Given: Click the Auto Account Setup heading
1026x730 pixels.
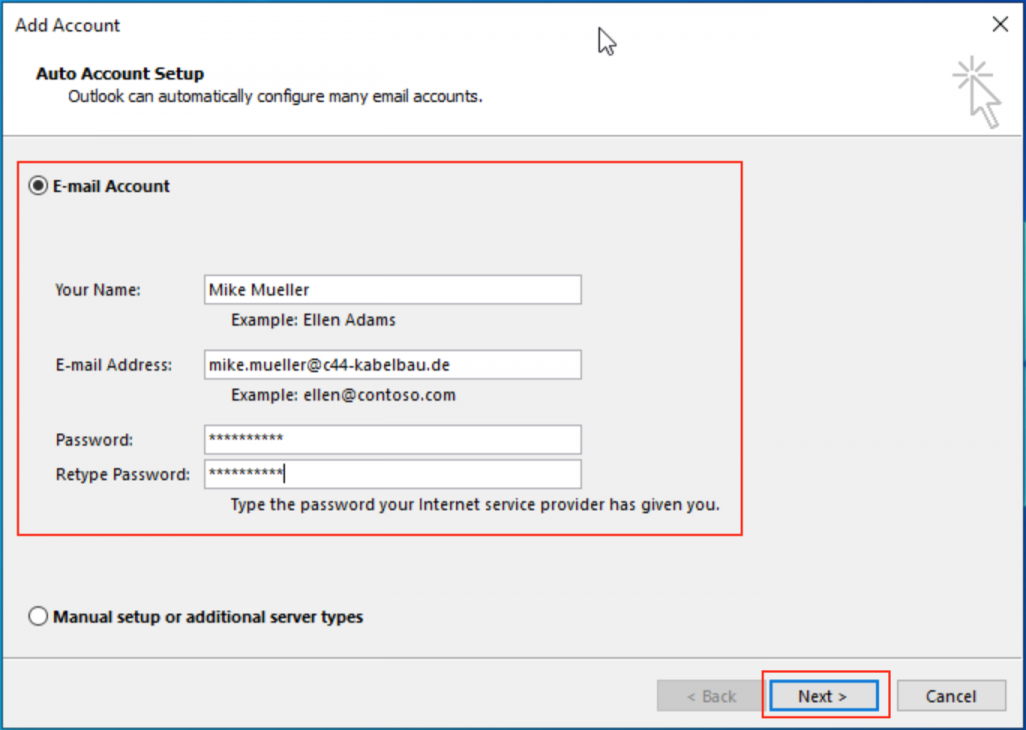Looking at the screenshot, I should (120, 74).
